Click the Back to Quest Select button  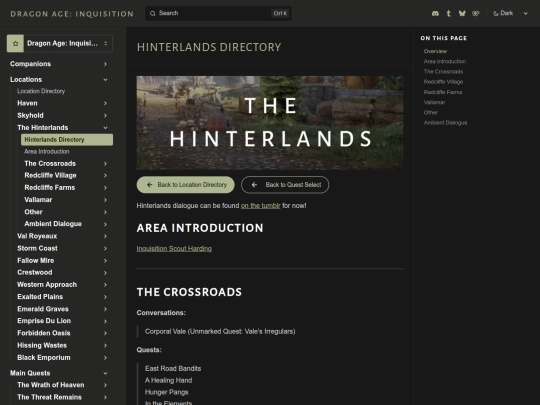coord(285,185)
